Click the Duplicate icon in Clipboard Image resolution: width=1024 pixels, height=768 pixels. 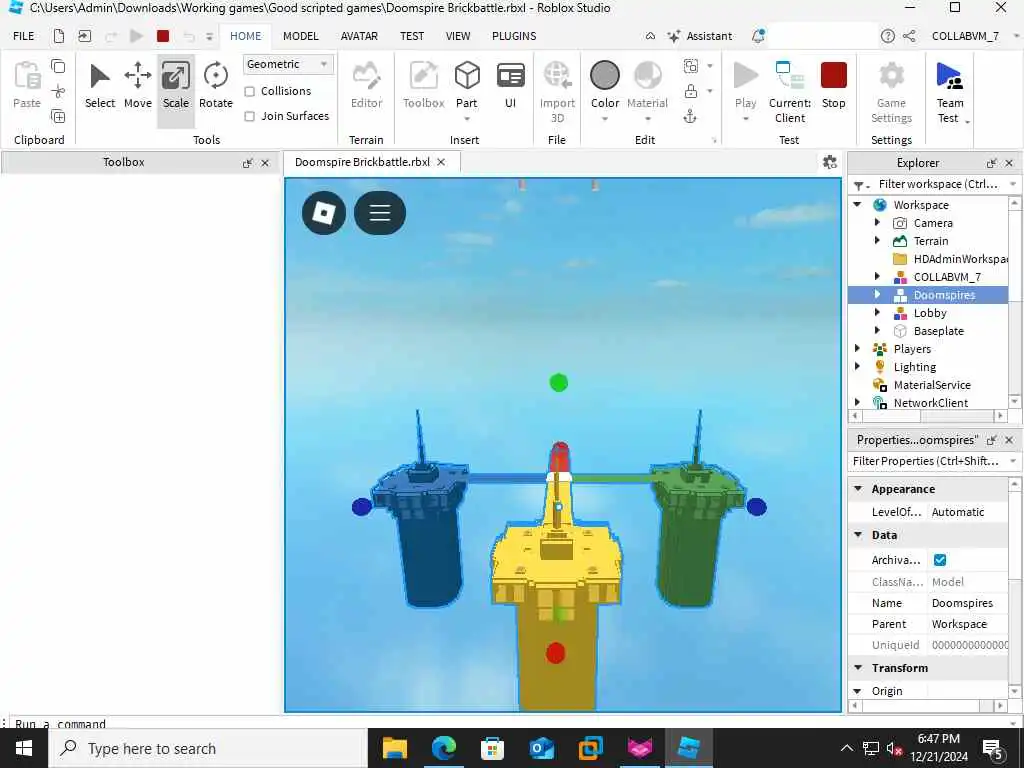tap(58, 117)
